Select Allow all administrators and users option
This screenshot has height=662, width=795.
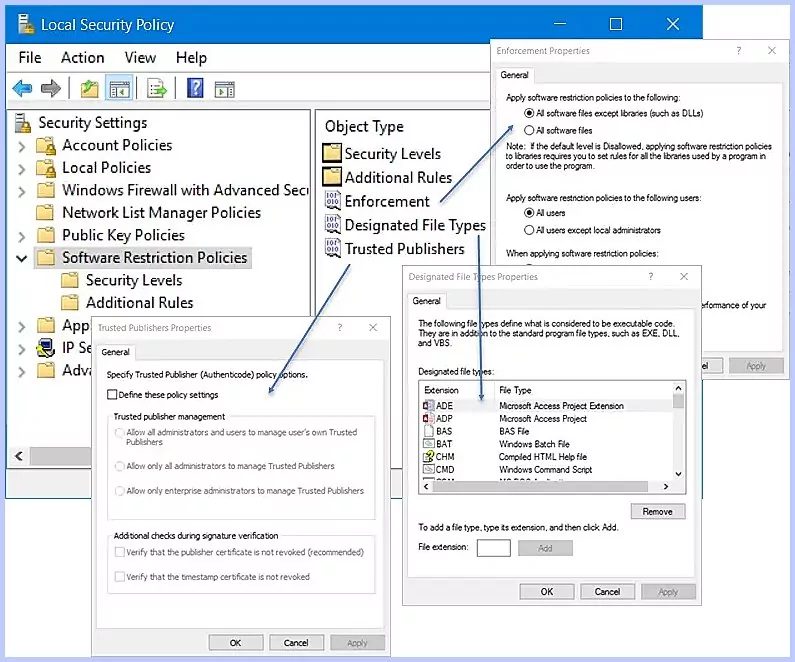[120, 432]
